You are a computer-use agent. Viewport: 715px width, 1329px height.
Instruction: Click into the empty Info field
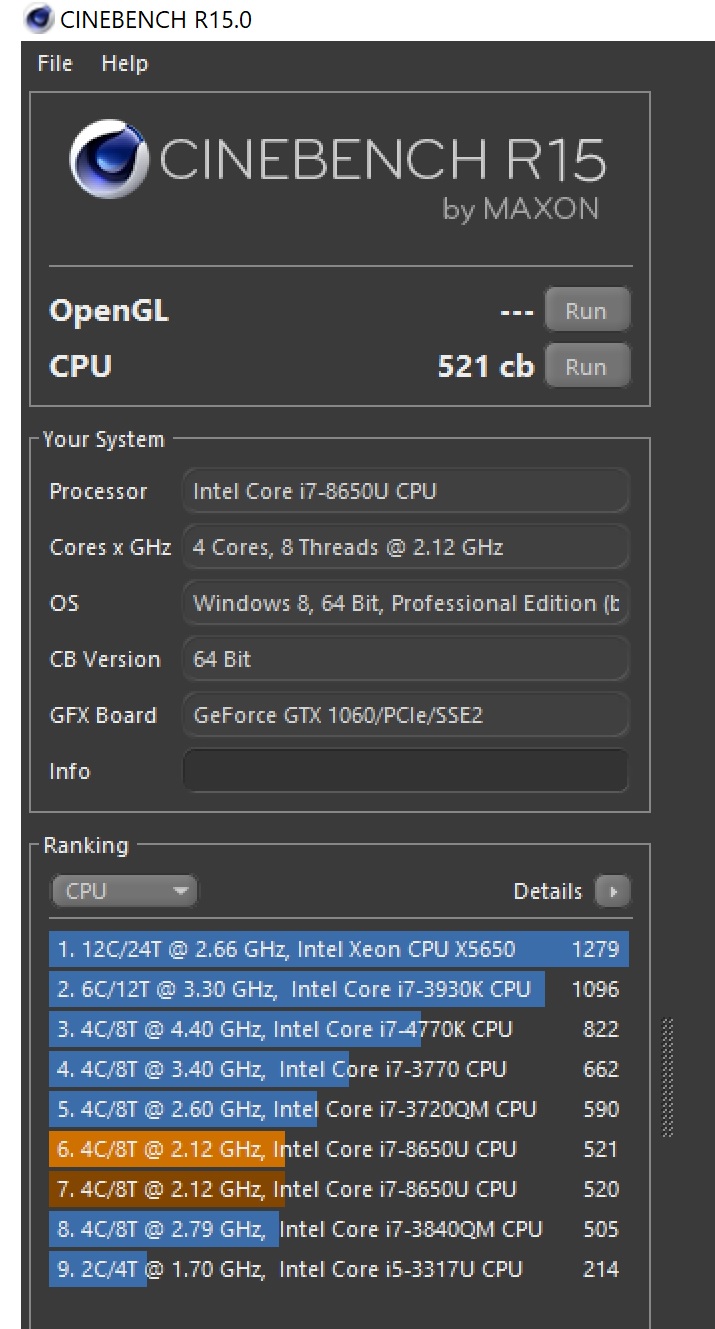coord(406,771)
